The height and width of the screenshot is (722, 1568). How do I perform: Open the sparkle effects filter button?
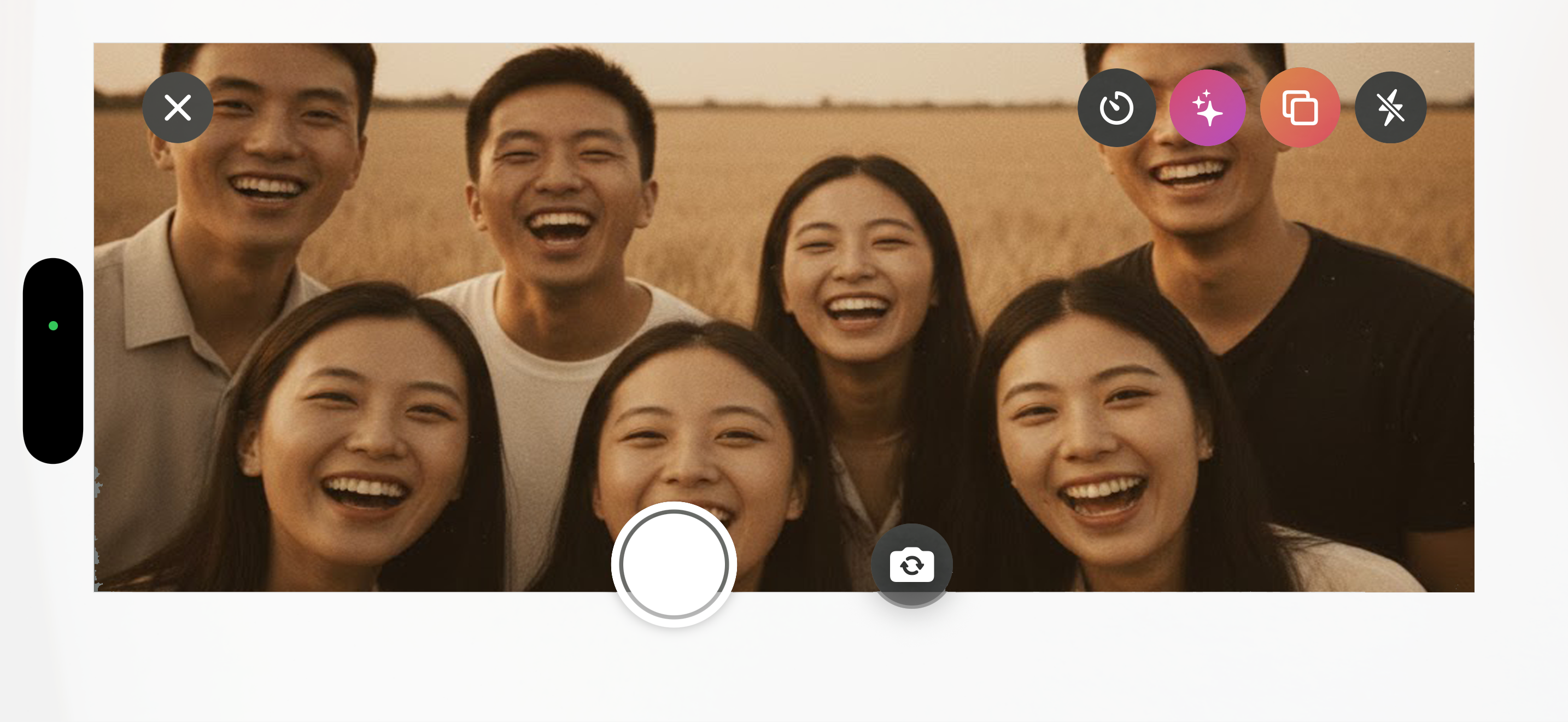click(1208, 108)
